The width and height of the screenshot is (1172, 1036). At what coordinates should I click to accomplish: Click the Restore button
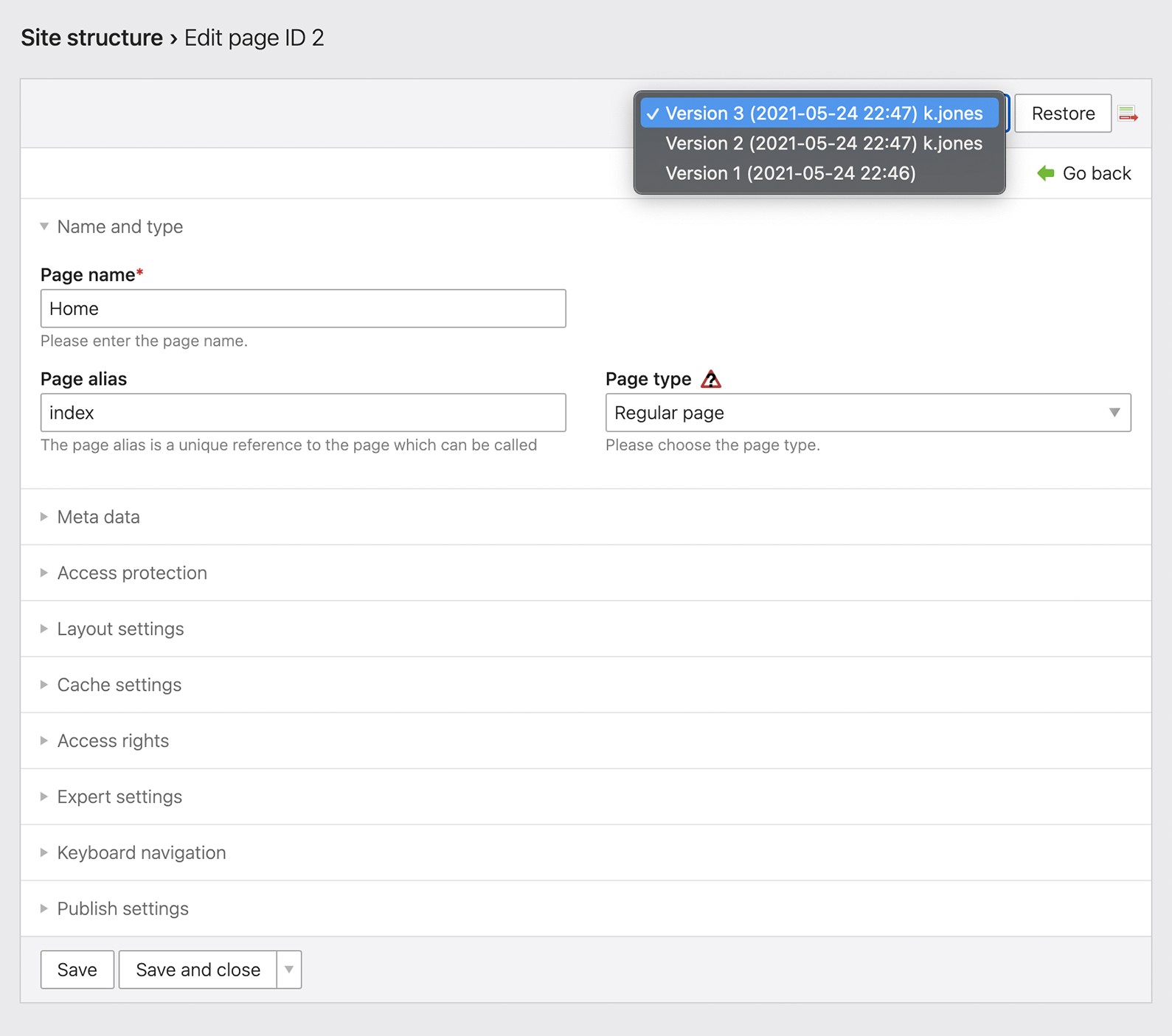1063,114
